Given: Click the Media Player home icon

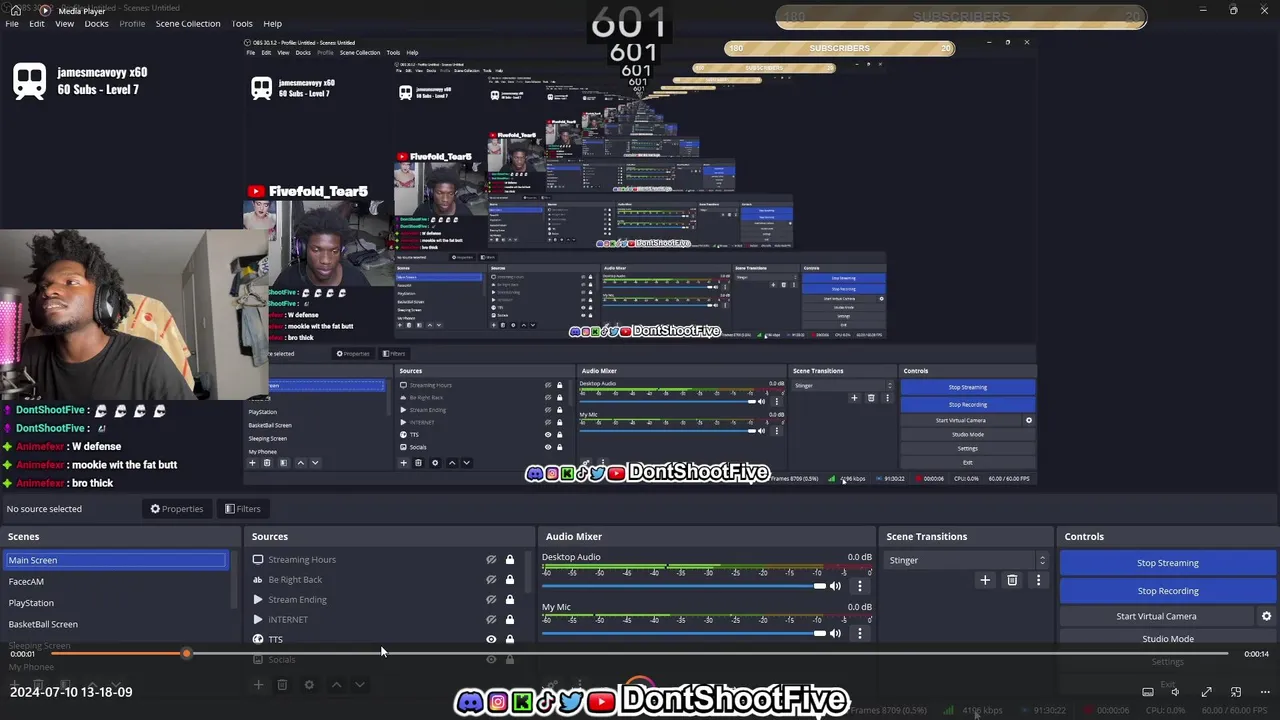Looking at the screenshot, I should click(15, 10).
